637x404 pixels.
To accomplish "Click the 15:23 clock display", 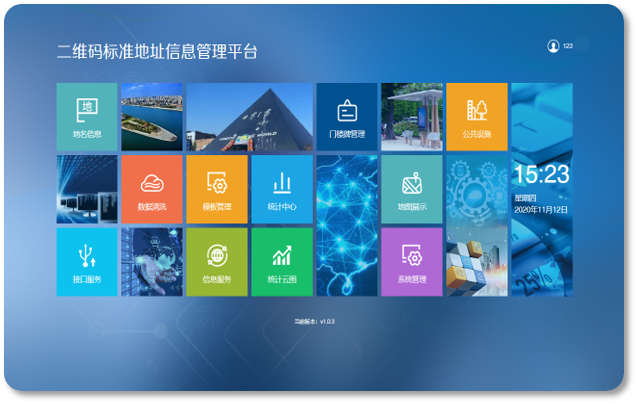I will [x=542, y=174].
